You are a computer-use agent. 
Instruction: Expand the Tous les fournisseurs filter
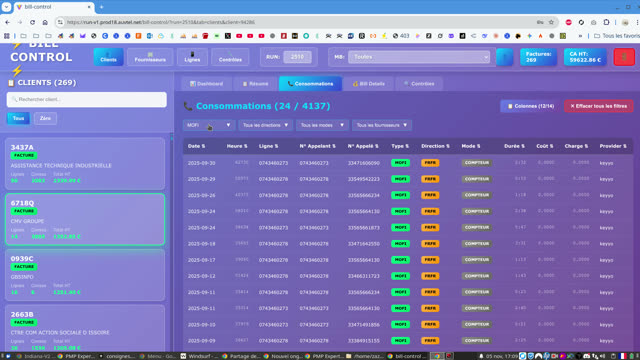point(382,125)
